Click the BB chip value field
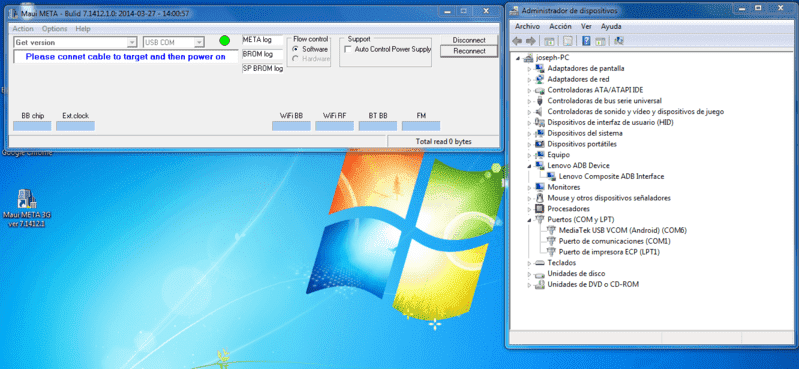This screenshot has width=799, height=369. [32, 126]
